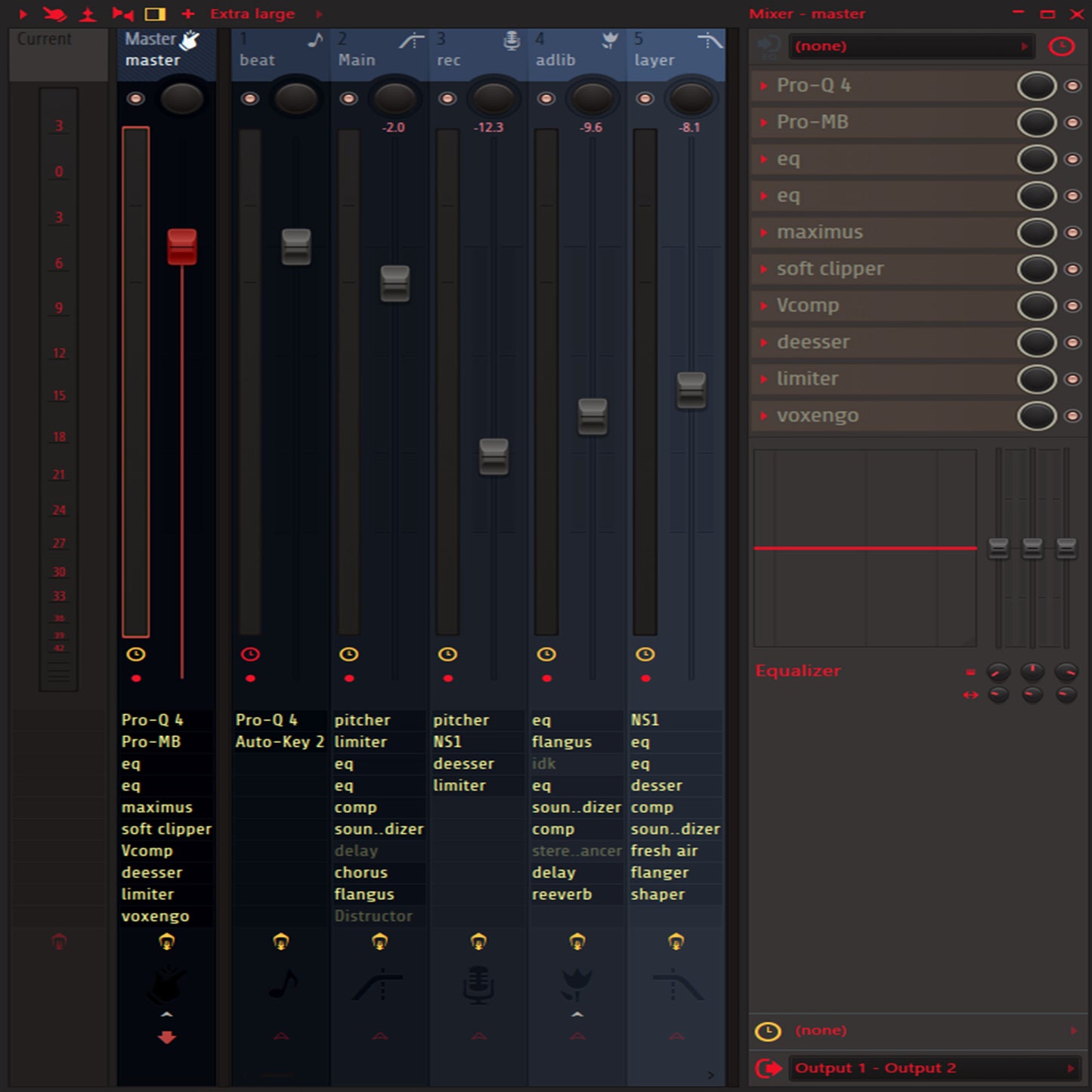Open the Extra large layout dropdown

coord(252,14)
